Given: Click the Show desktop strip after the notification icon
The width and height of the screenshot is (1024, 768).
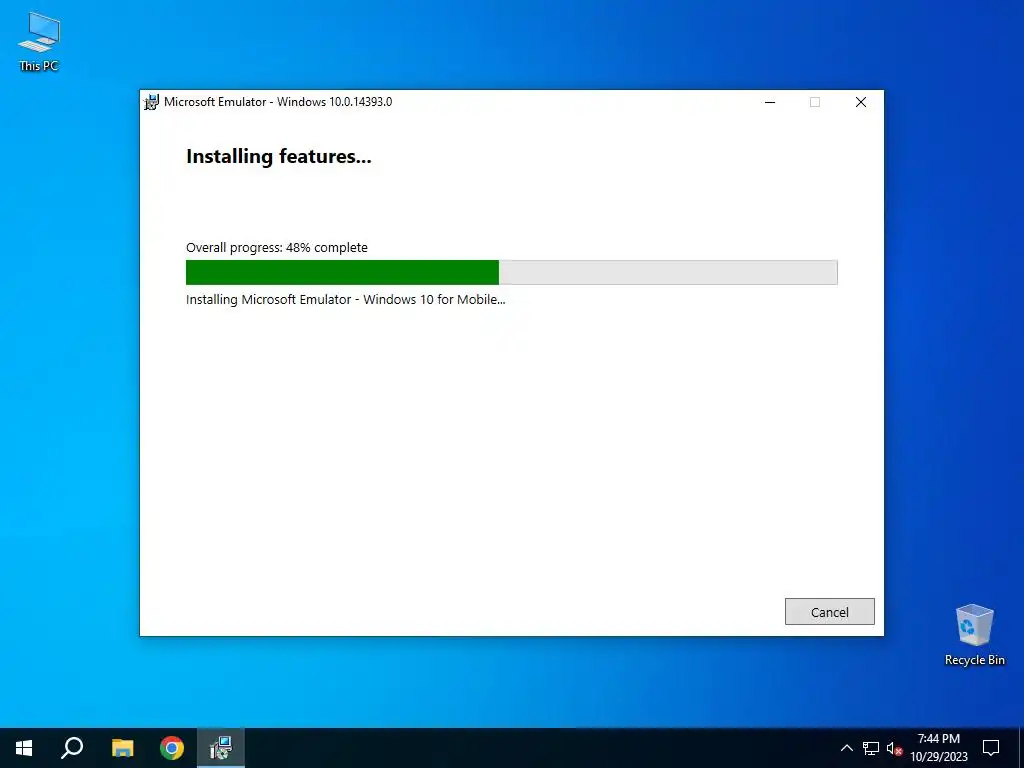Looking at the screenshot, I should 1021,748.
